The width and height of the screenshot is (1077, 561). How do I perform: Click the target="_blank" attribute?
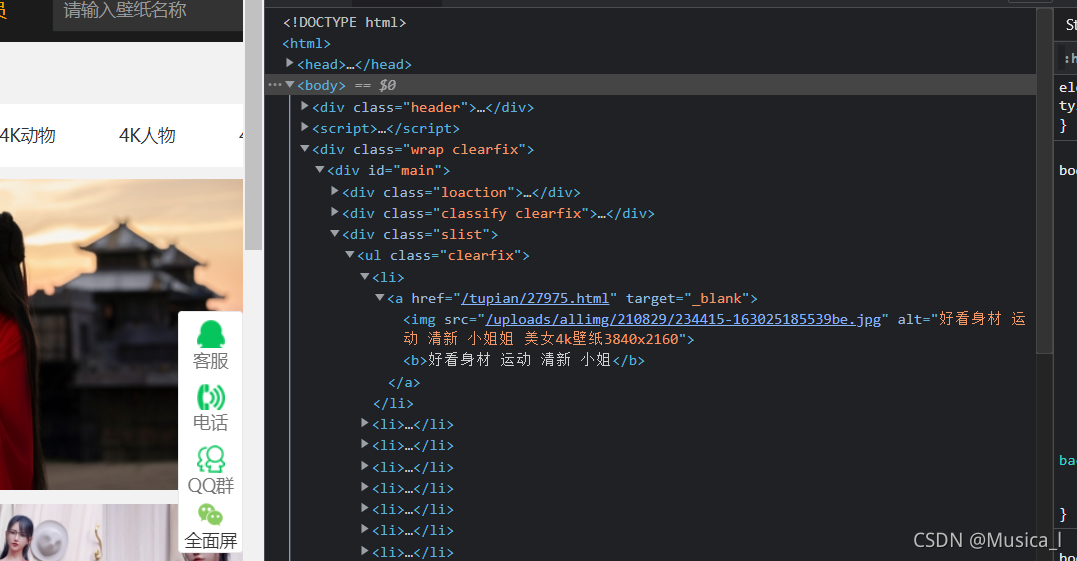[687, 298]
